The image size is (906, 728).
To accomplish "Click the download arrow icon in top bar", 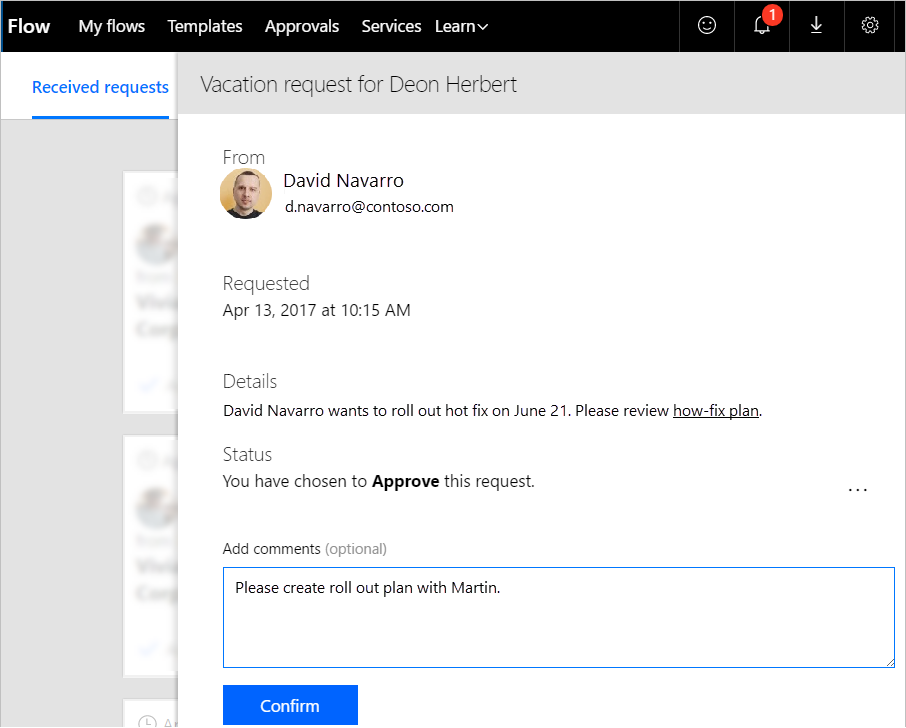I will pos(816,26).
